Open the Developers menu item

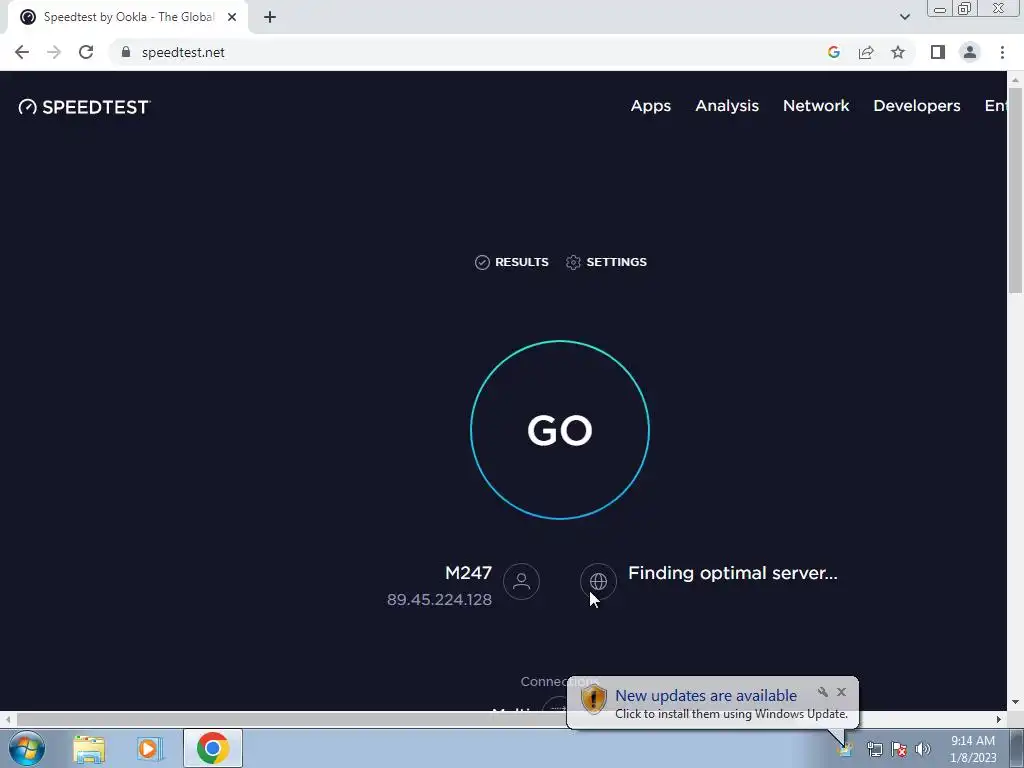[916, 106]
